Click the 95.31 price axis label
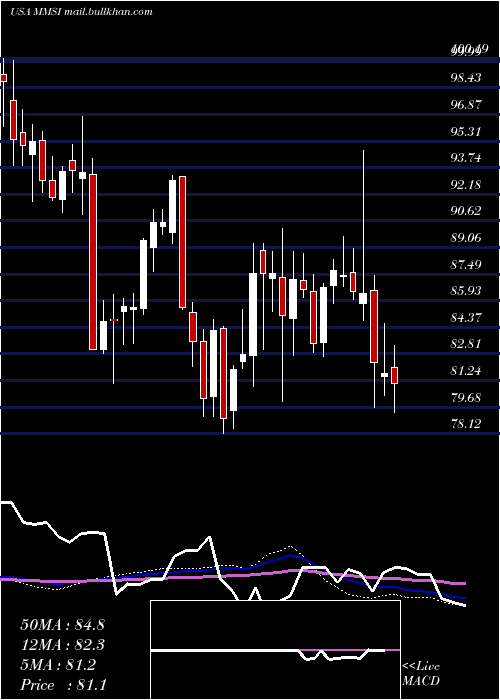This screenshot has height=700, width=500. pos(466,131)
